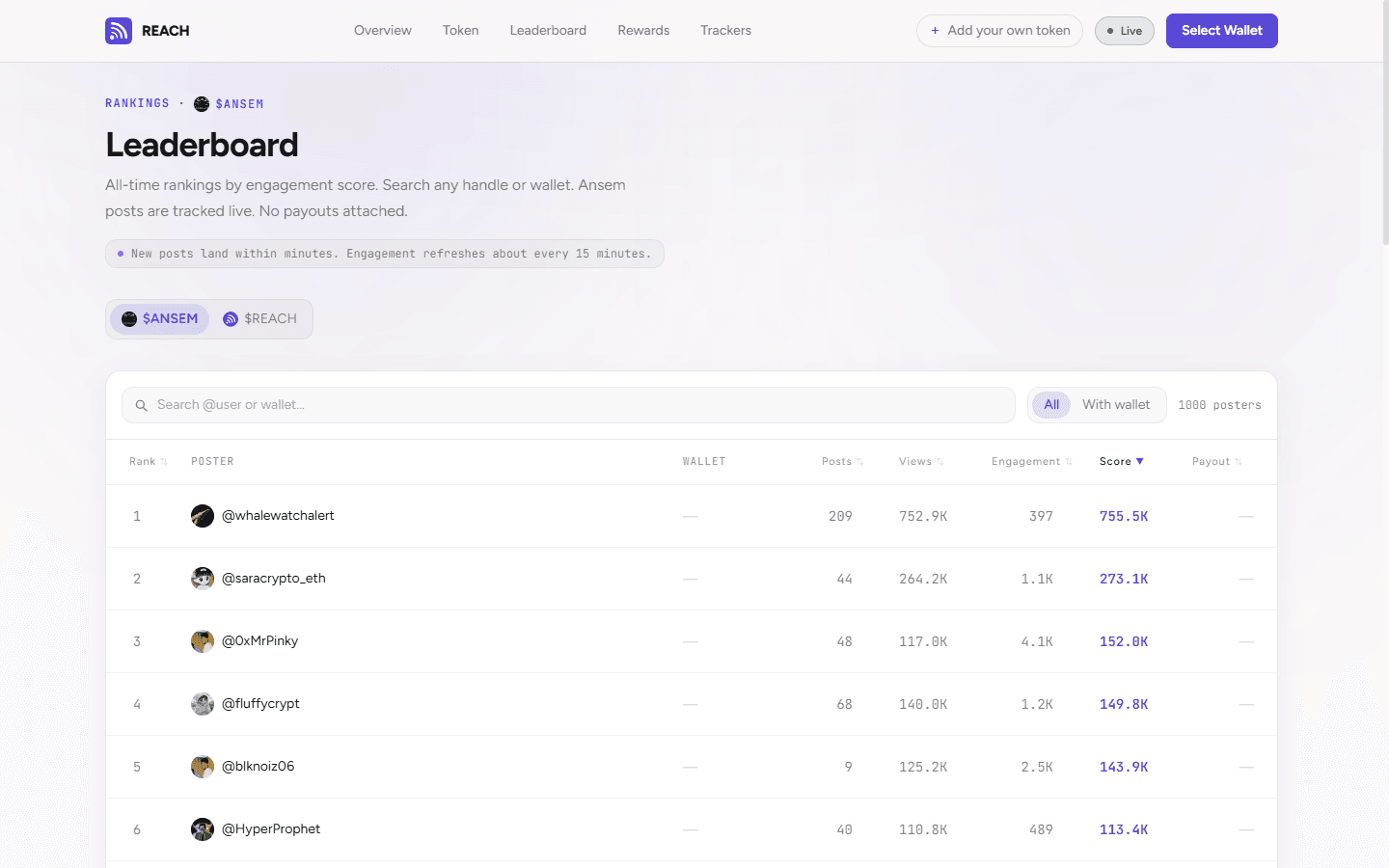Open the @0xMrPinky profile name

click(260, 641)
